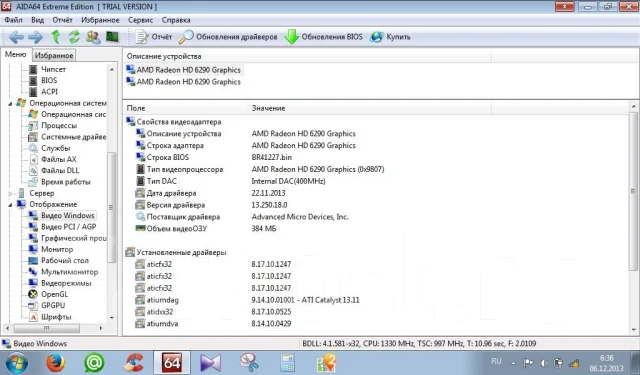The image size is (640, 375).
Task: Open Firefox from the taskbar
Action: pyautogui.click(x=56, y=363)
